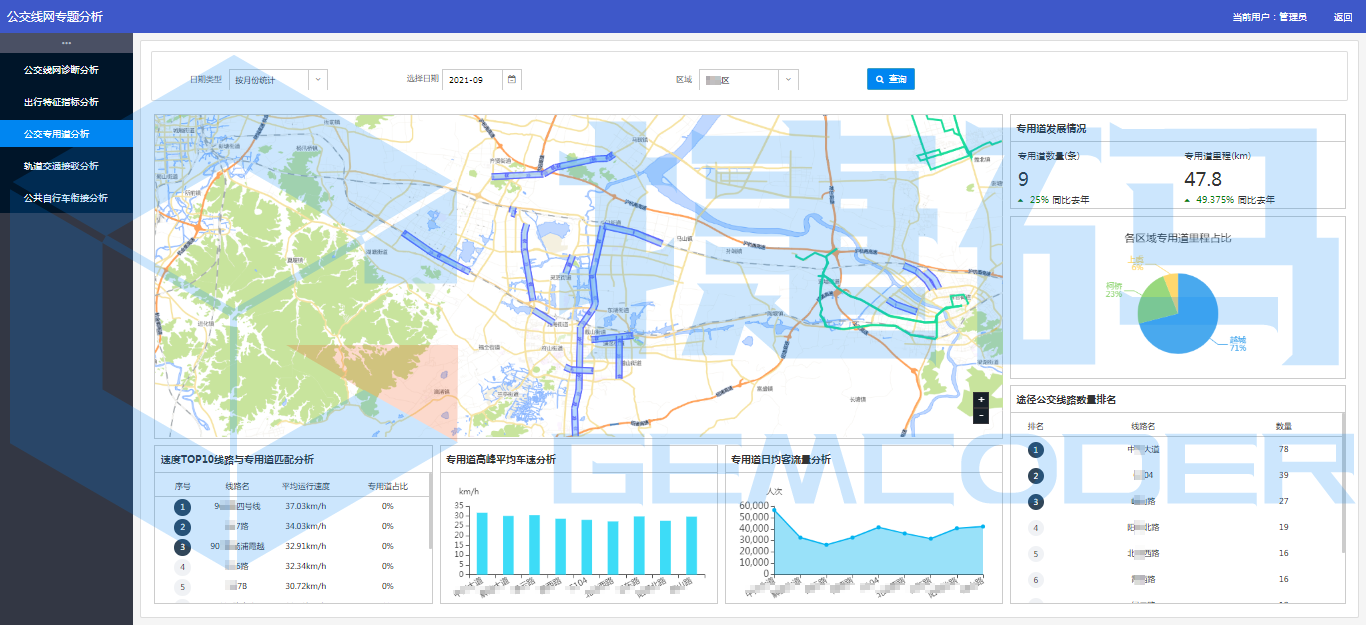
Task: Click the first data point on 日均客流量 line chart
Action: pyautogui.click(x=774, y=512)
